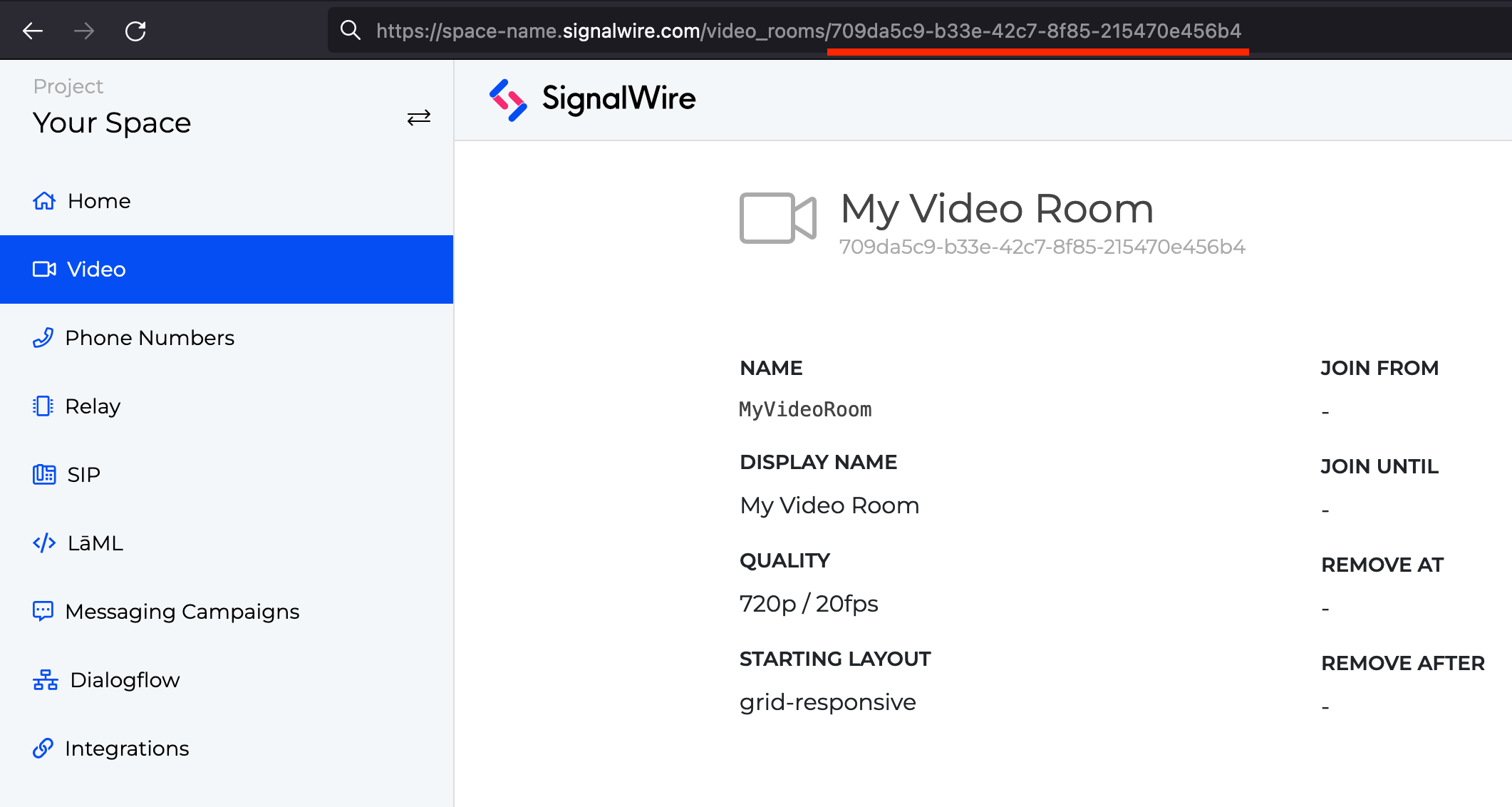Click the back arrow in the browser toolbar
The image size is (1512, 807).
click(x=33, y=31)
